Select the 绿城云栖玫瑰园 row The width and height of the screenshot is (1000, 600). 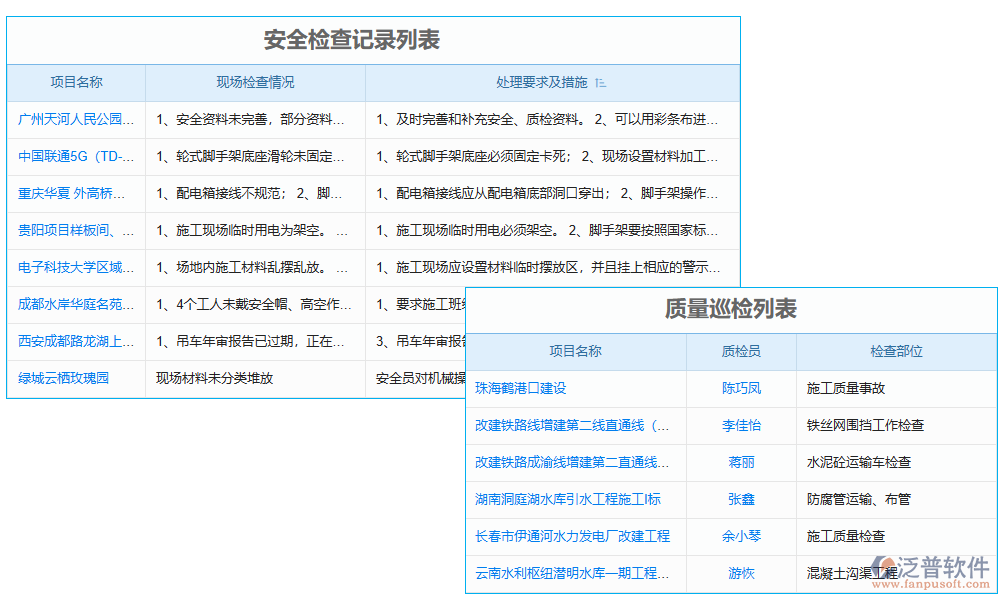click(x=62, y=378)
